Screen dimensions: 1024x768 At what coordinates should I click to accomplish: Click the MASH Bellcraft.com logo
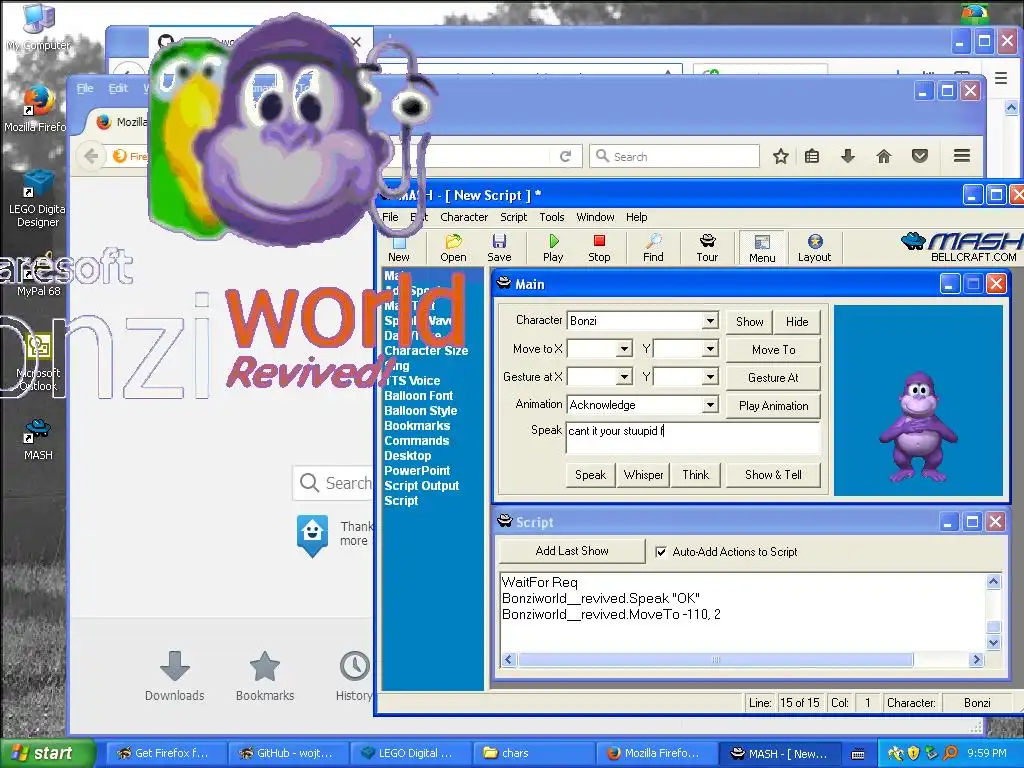pos(962,247)
